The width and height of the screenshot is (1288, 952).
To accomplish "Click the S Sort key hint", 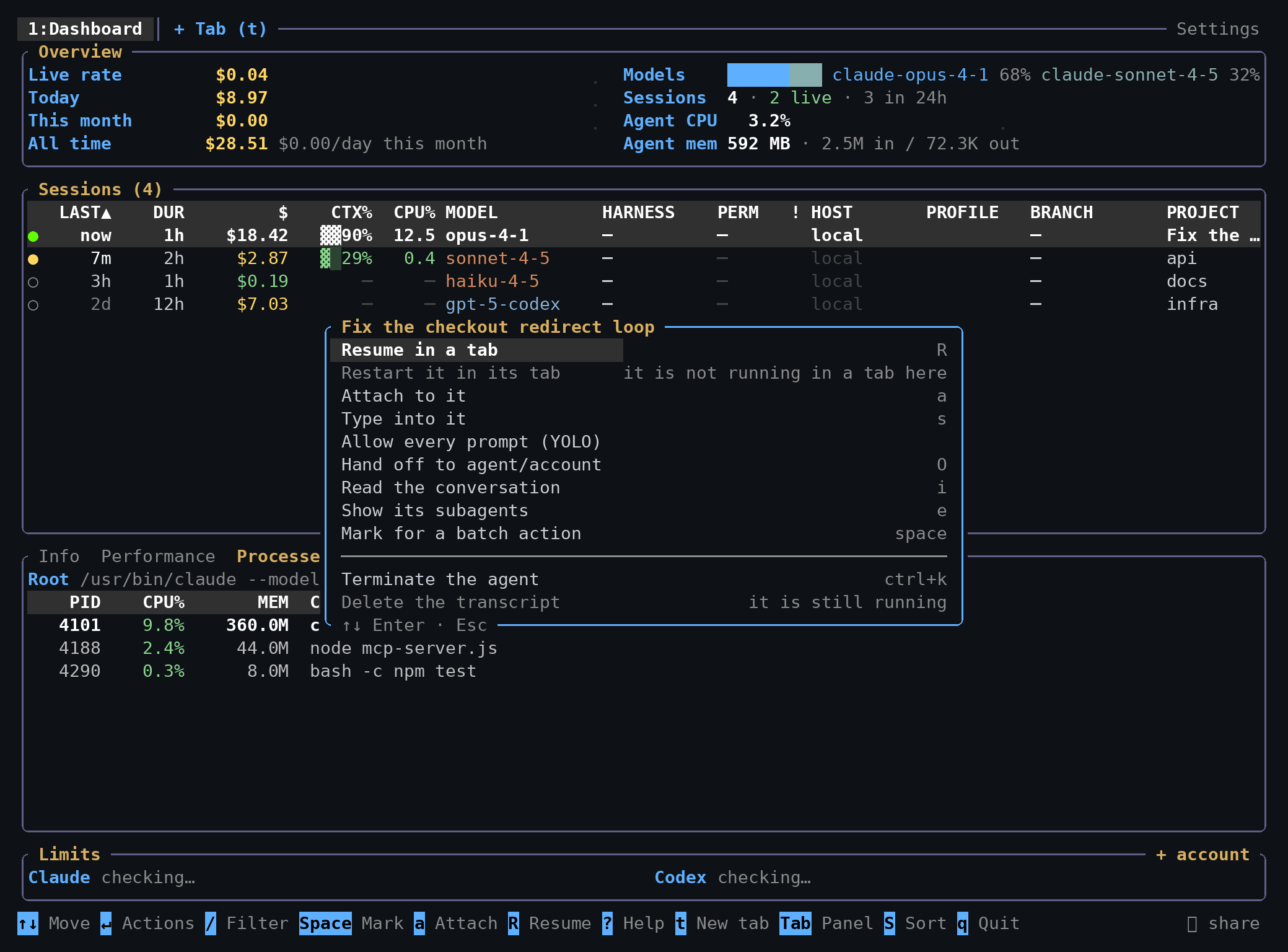I will click(889, 923).
